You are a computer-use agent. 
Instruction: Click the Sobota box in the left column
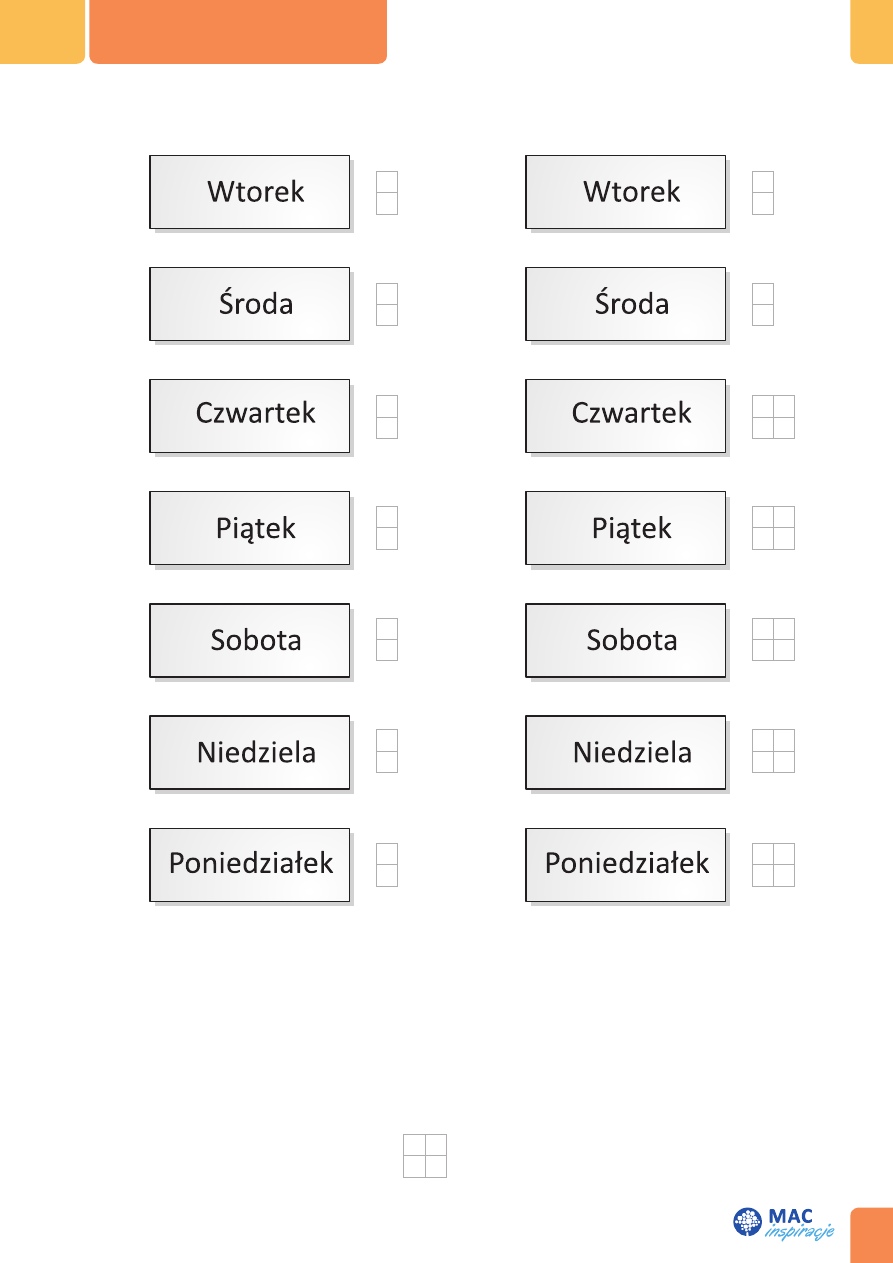(x=250, y=640)
